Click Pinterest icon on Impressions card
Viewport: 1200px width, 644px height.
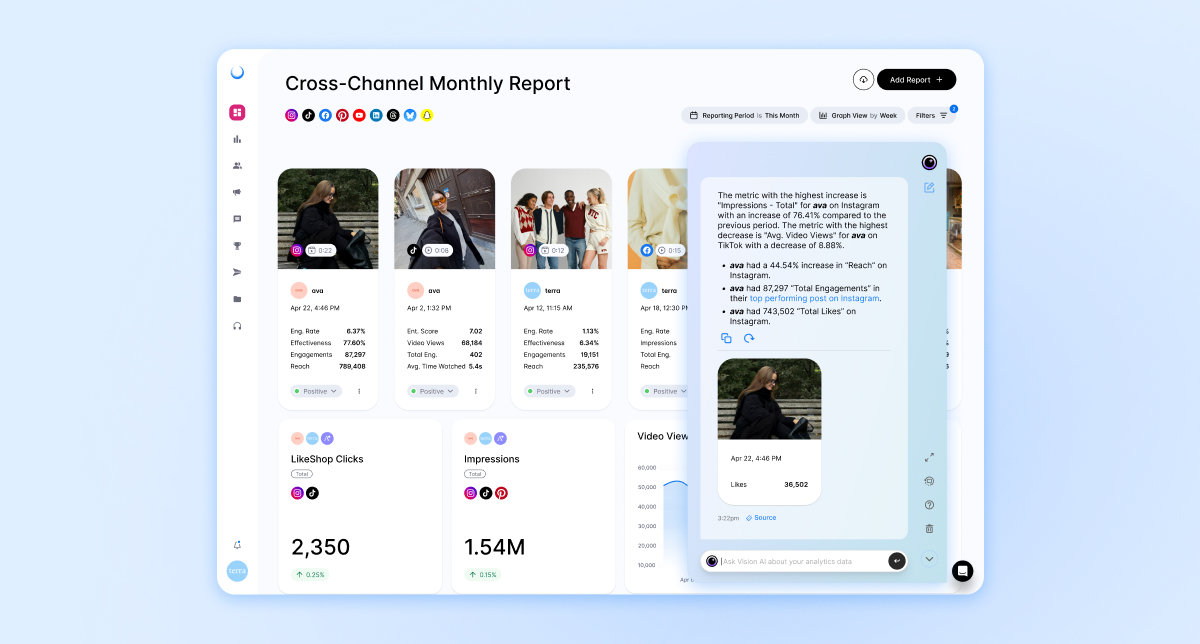point(501,493)
